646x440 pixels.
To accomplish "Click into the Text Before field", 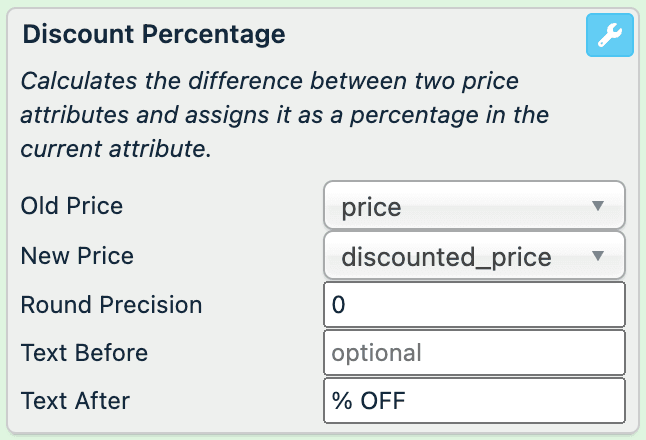I will (474, 352).
